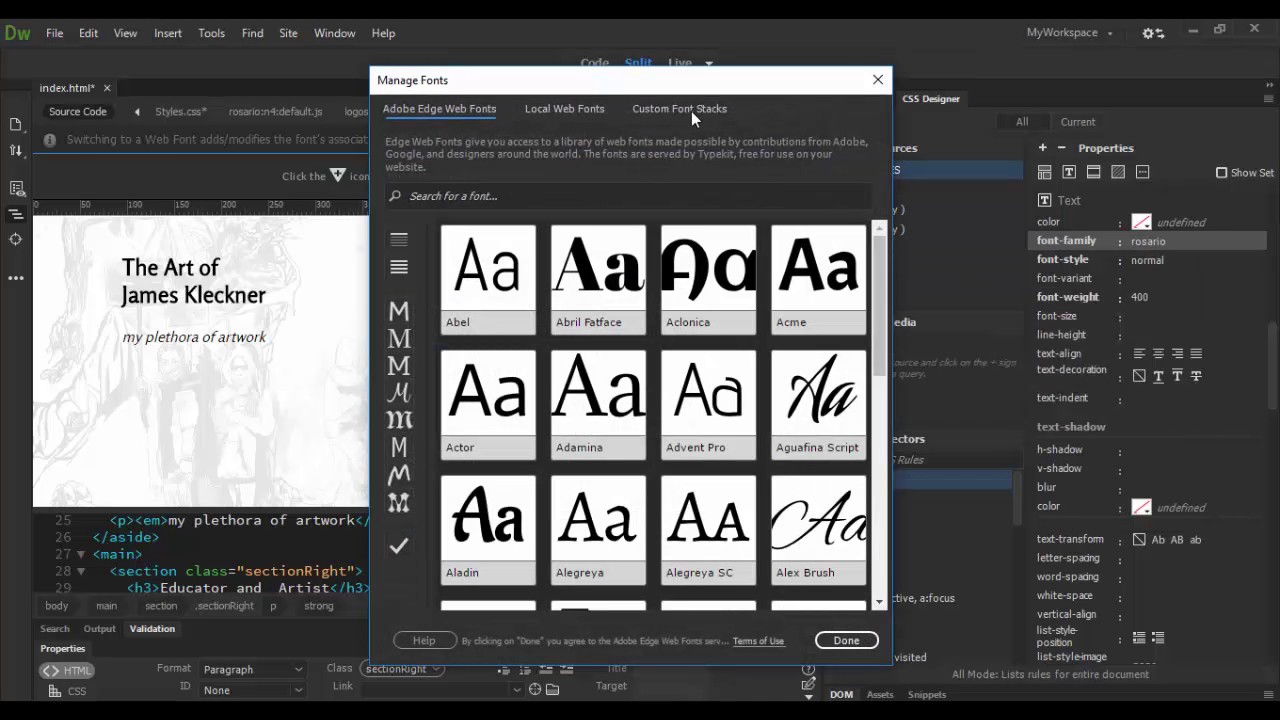
Task: Set text-align to justify
Action: tap(1196, 354)
